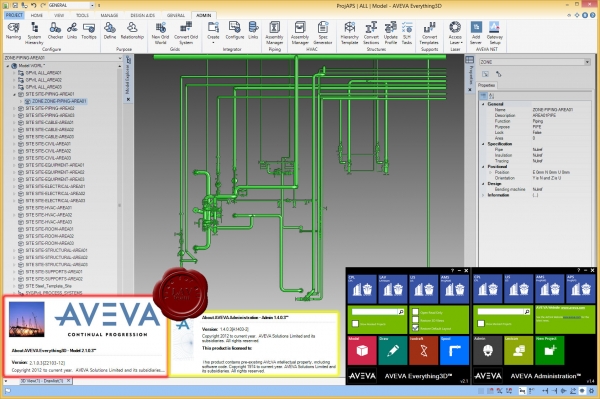
Task: Open the Hierarchy Template tool
Action: [349, 33]
